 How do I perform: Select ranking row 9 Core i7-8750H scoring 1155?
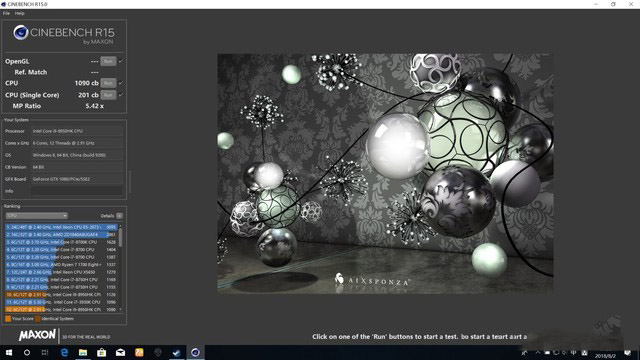[x=61, y=287]
